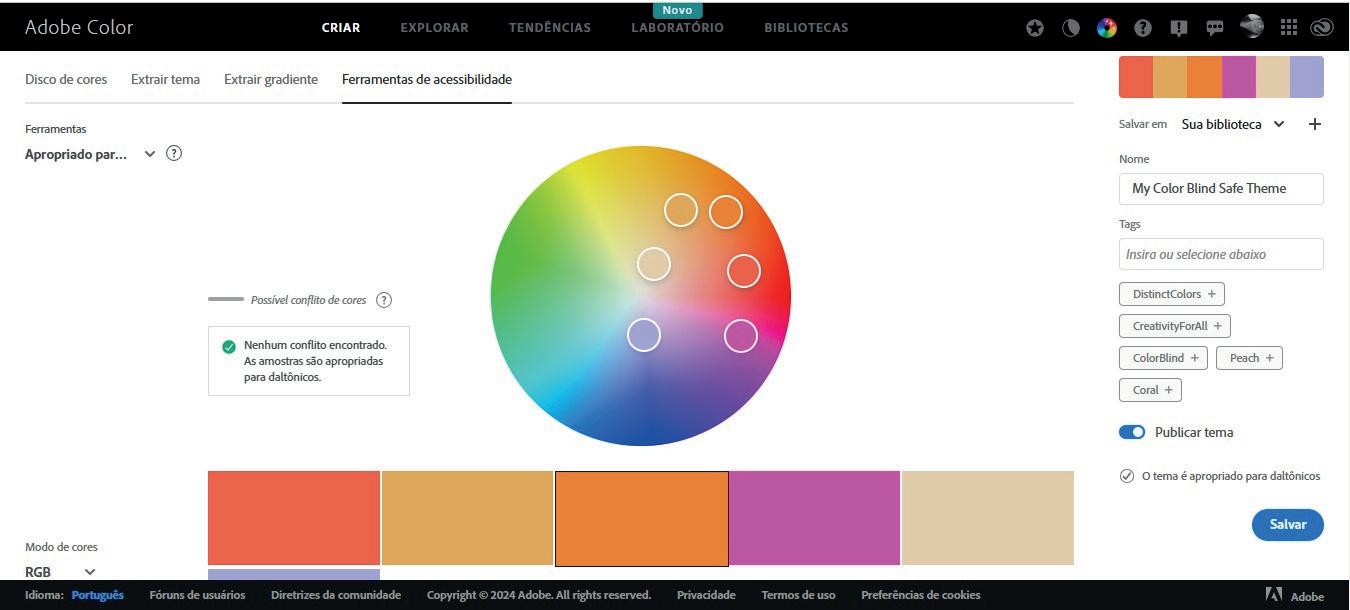Viewport: 1350px width, 610px height.
Task: Click the Adobe logo in the footer
Action: [1274, 595]
